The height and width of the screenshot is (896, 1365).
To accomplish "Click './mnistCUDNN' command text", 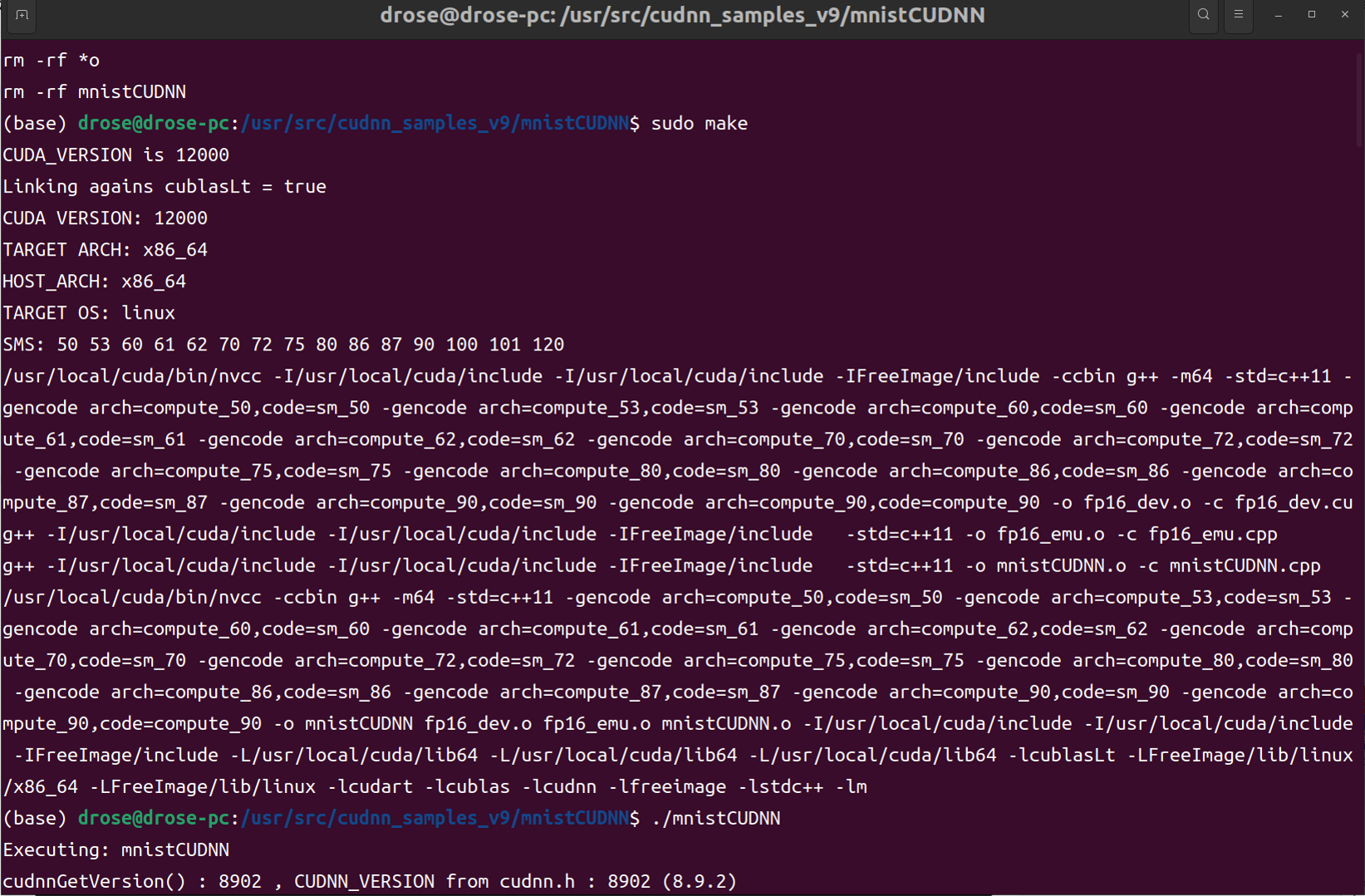I will click(716, 819).
